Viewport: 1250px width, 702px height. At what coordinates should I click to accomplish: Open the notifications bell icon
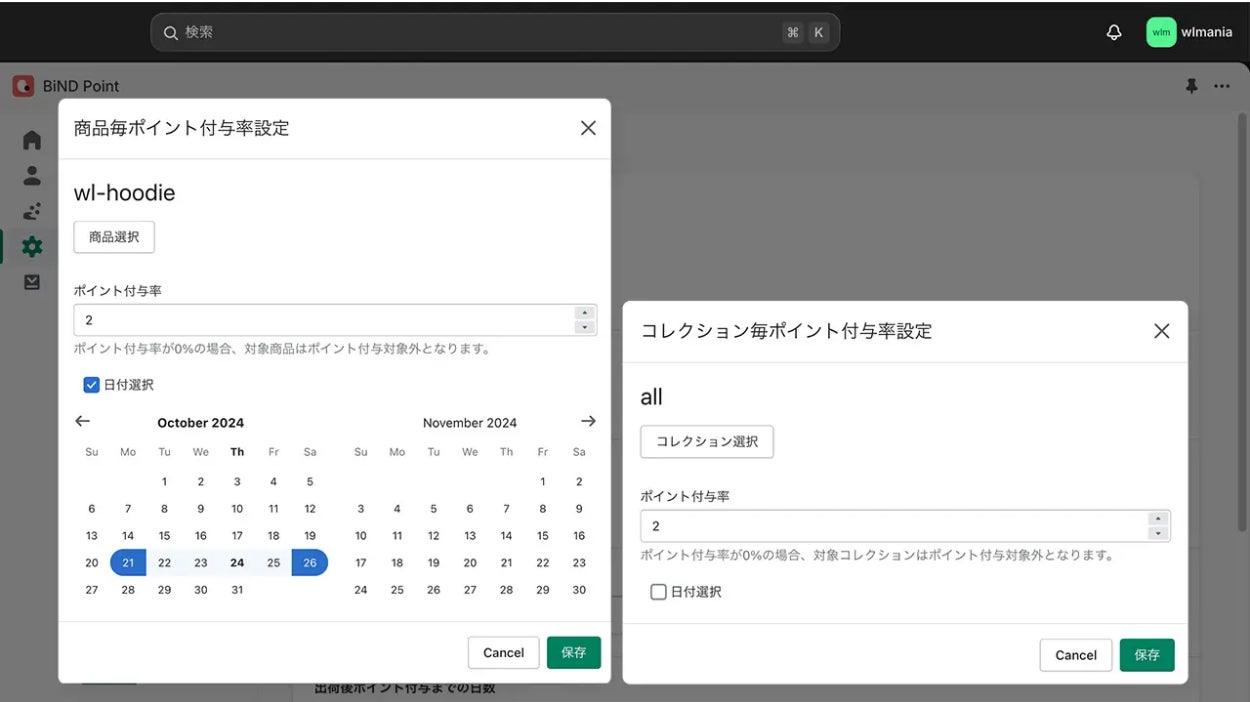click(1114, 32)
